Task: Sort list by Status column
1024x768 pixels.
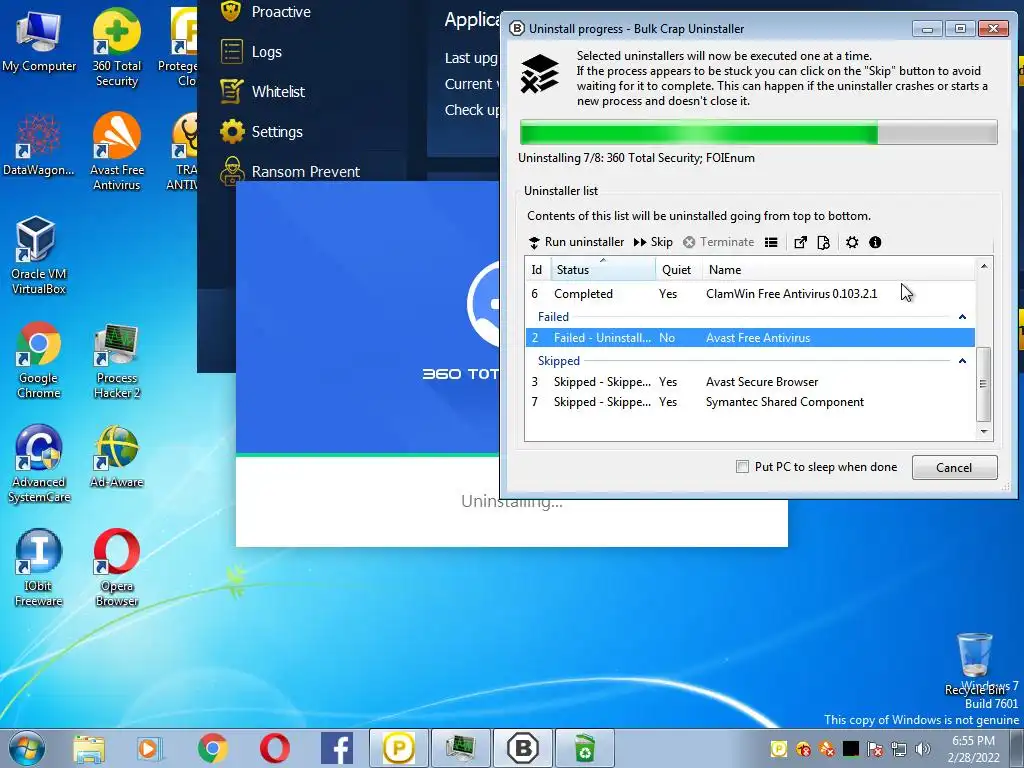Action: tap(603, 270)
